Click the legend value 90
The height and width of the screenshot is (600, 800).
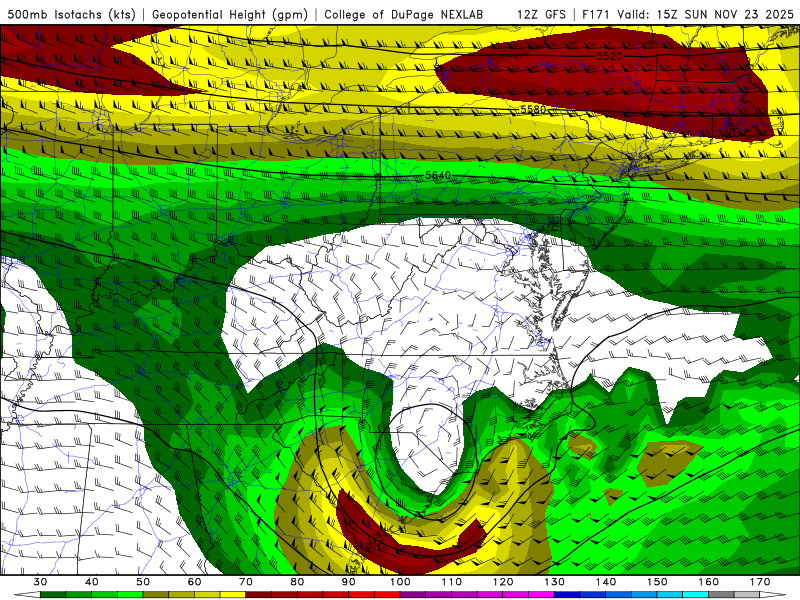(x=348, y=582)
